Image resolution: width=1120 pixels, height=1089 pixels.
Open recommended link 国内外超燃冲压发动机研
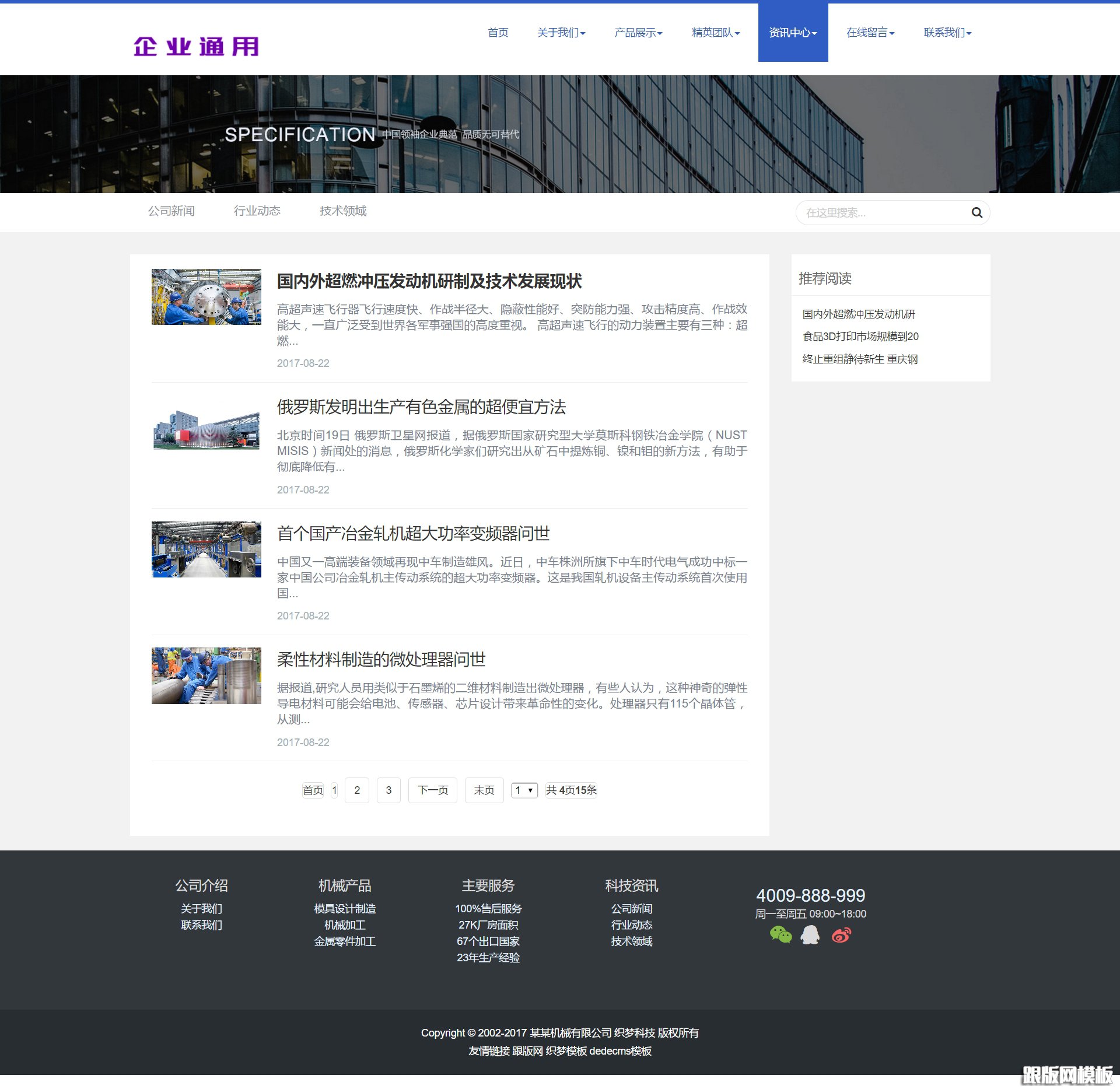pyautogui.click(x=858, y=314)
